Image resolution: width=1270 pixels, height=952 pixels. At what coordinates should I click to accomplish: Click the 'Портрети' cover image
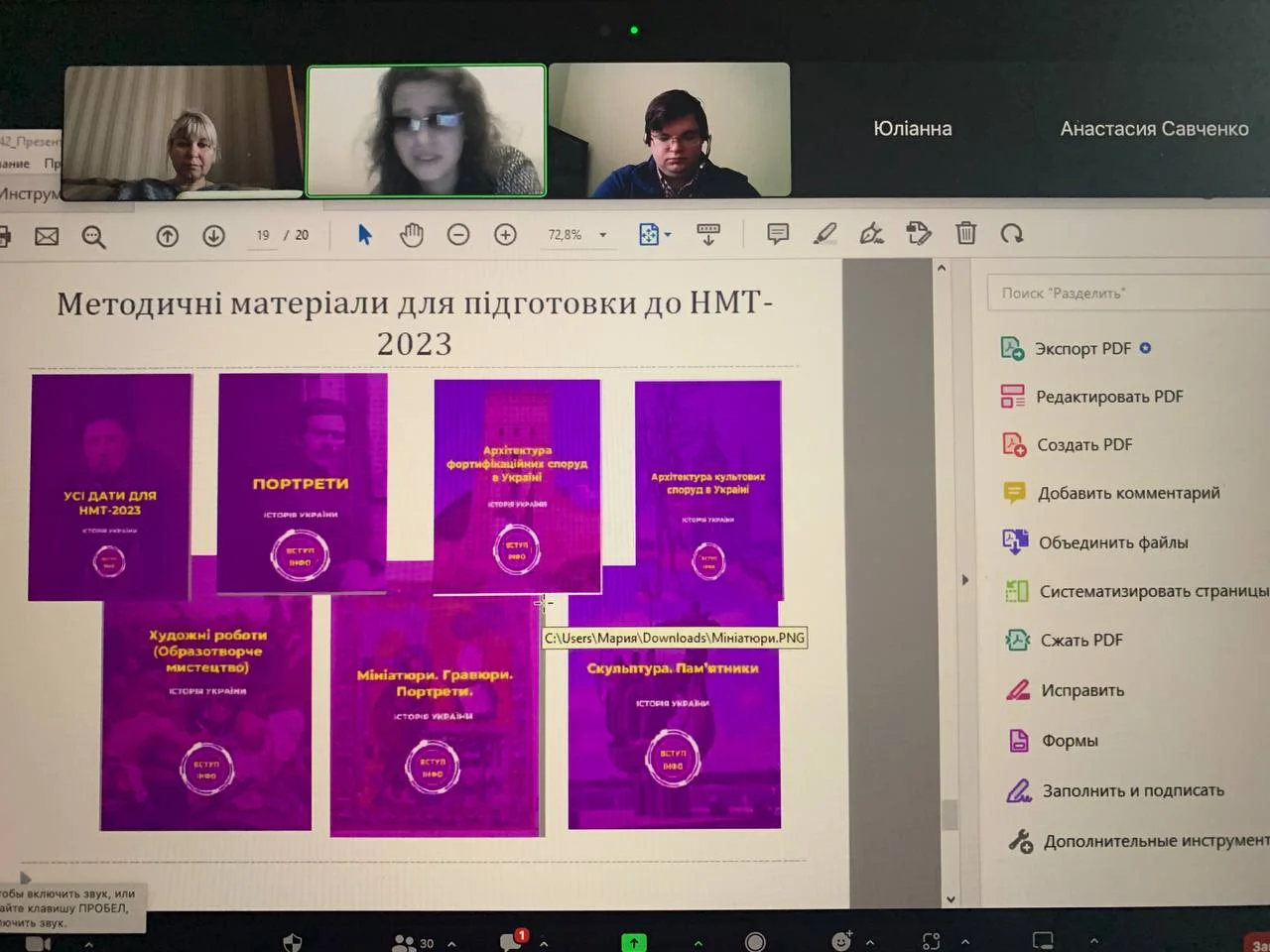point(302,483)
